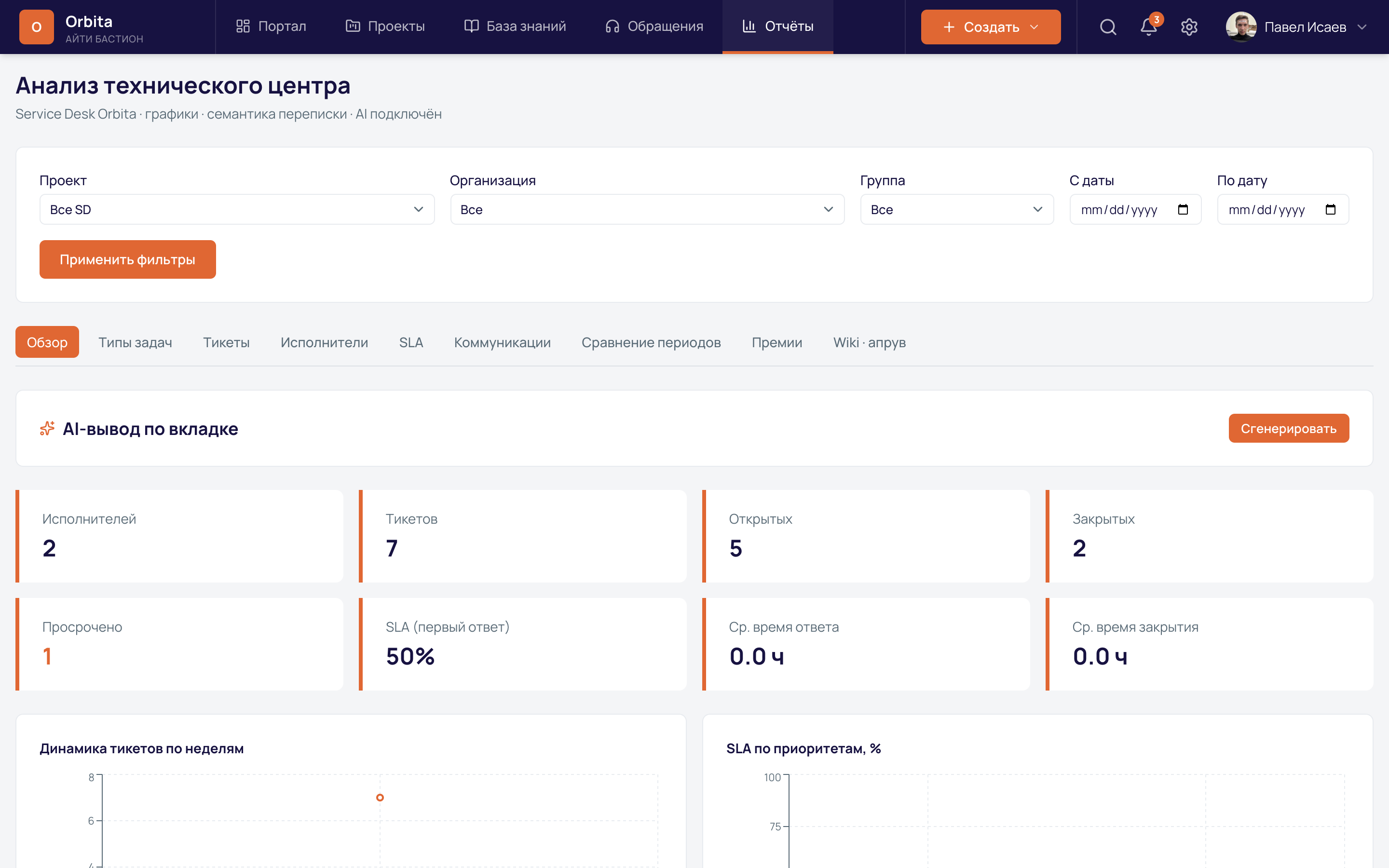
Task: Click the AI sparkle icon
Action: pos(47,428)
